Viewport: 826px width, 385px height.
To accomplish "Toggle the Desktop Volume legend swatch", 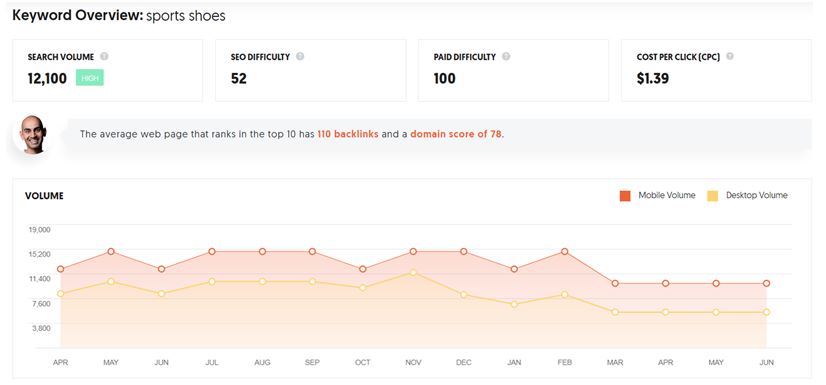I will point(712,196).
